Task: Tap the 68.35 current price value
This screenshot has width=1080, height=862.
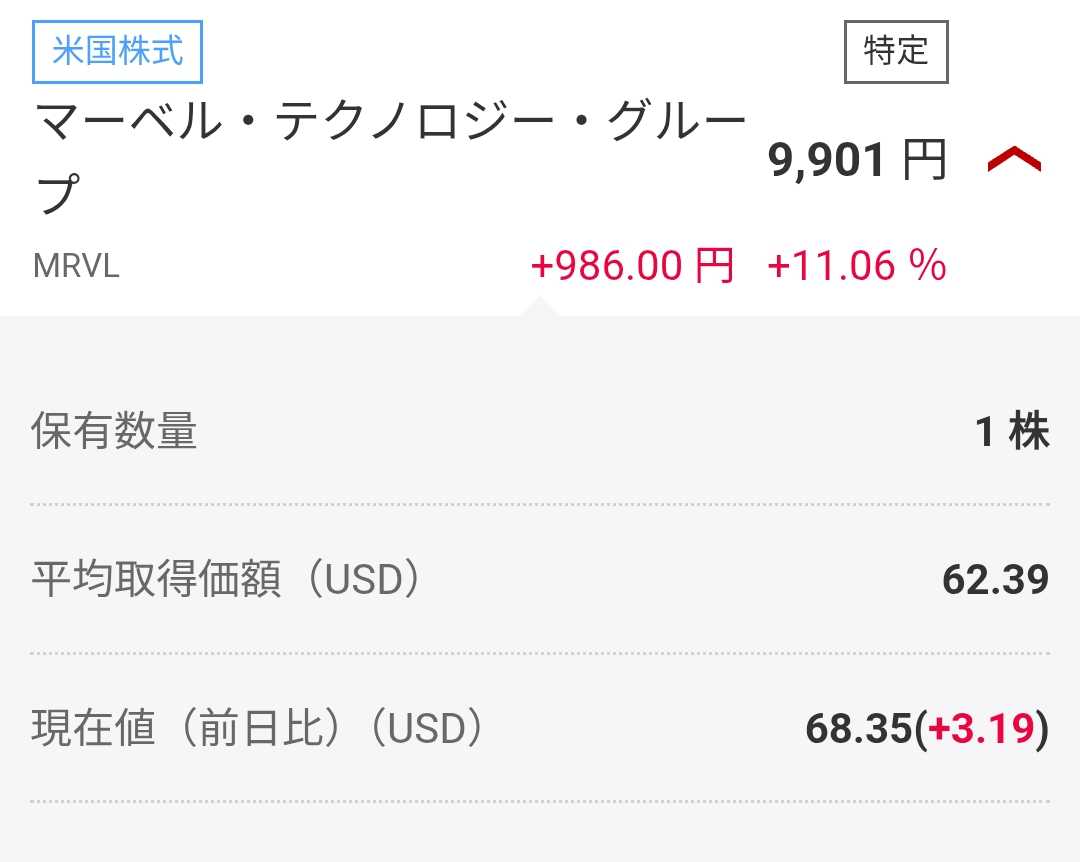Action: (x=858, y=729)
